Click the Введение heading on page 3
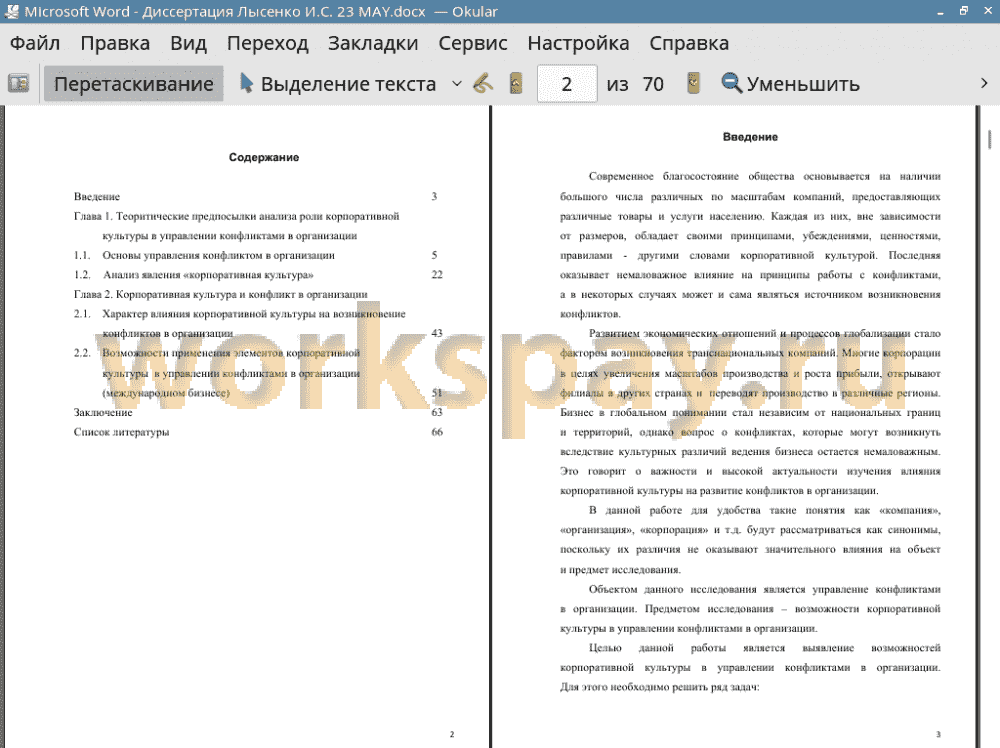This screenshot has width=1000, height=748. (x=750, y=137)
